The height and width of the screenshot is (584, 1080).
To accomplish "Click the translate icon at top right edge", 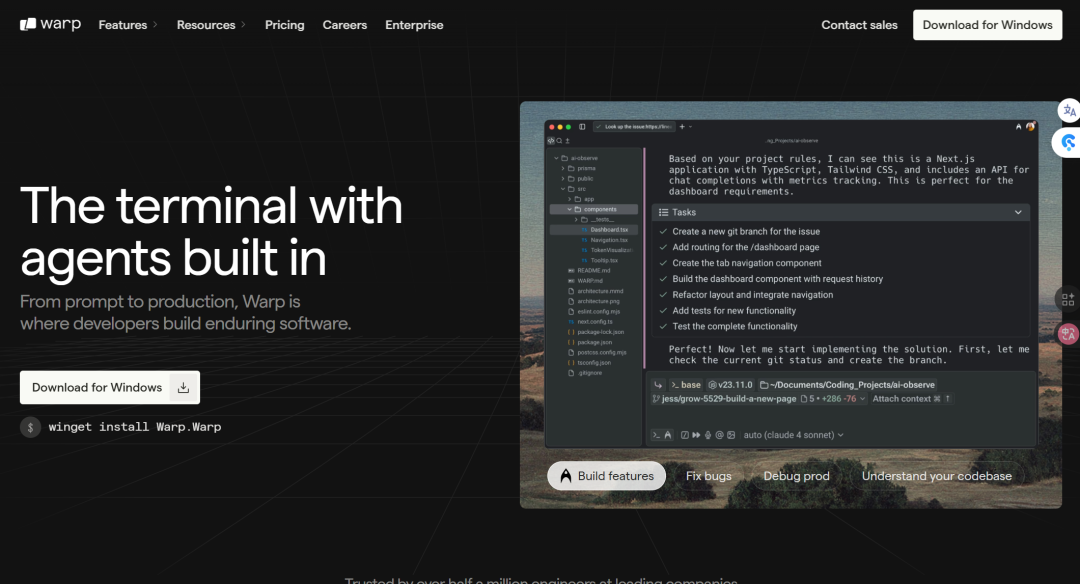I will pyautogui.click(x=1069, y=111).
